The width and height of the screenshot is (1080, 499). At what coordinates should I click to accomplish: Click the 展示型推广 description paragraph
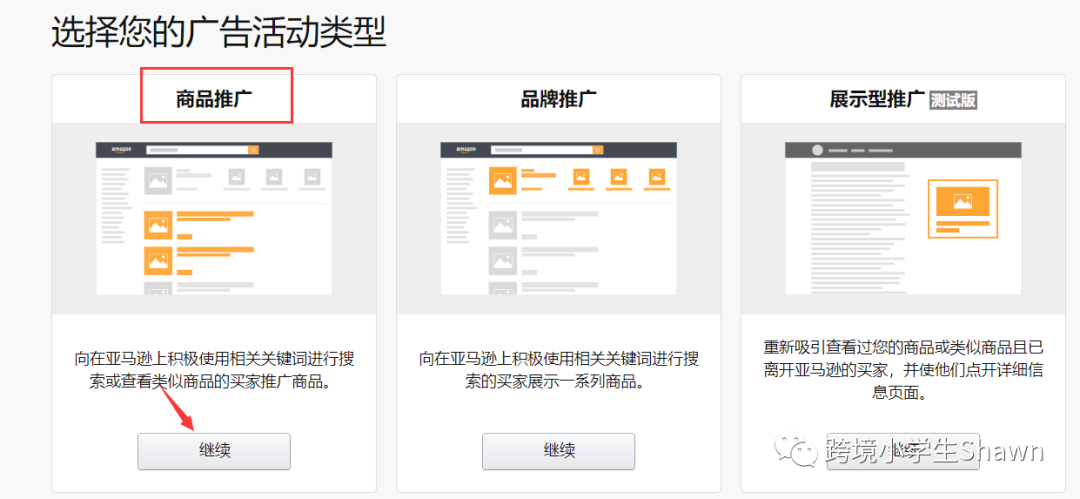(x=903, y=370)
